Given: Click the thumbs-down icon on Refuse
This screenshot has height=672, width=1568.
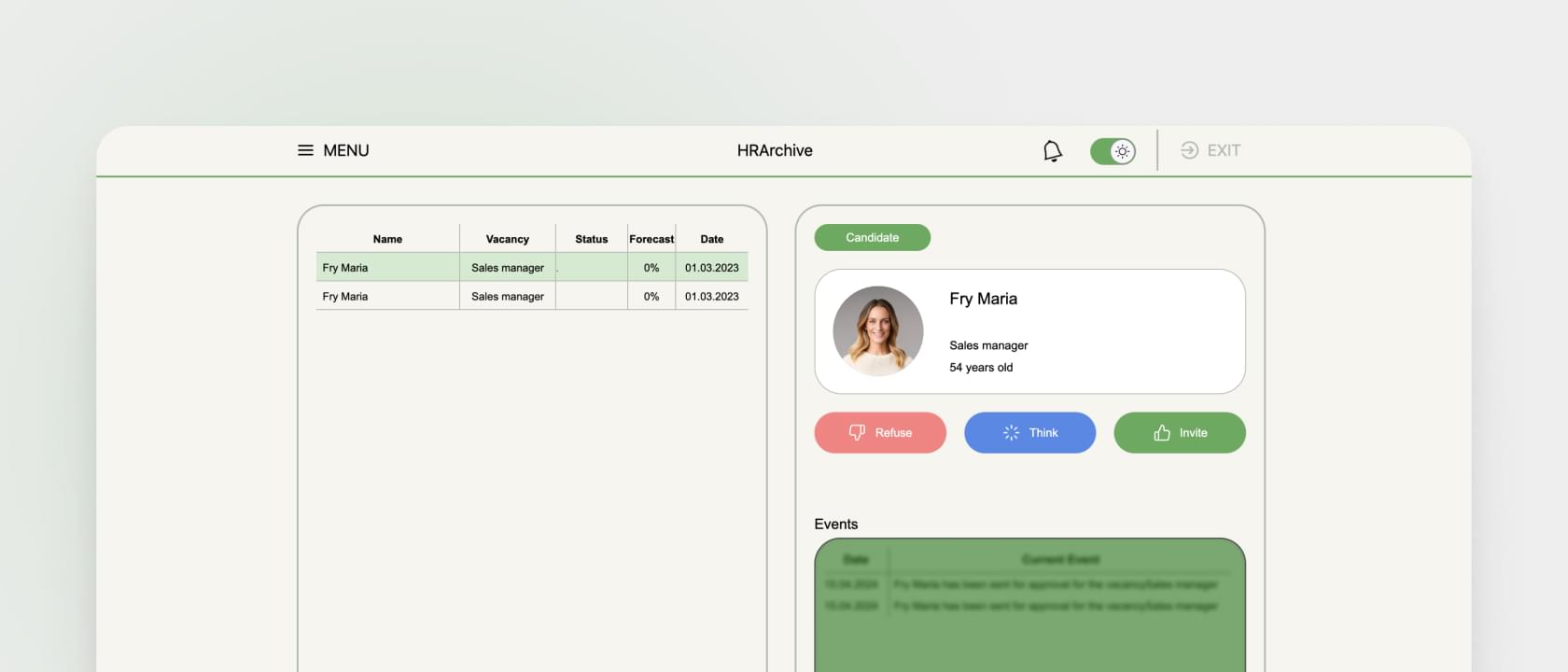Looking at the screenshot, I should point(857,433).
